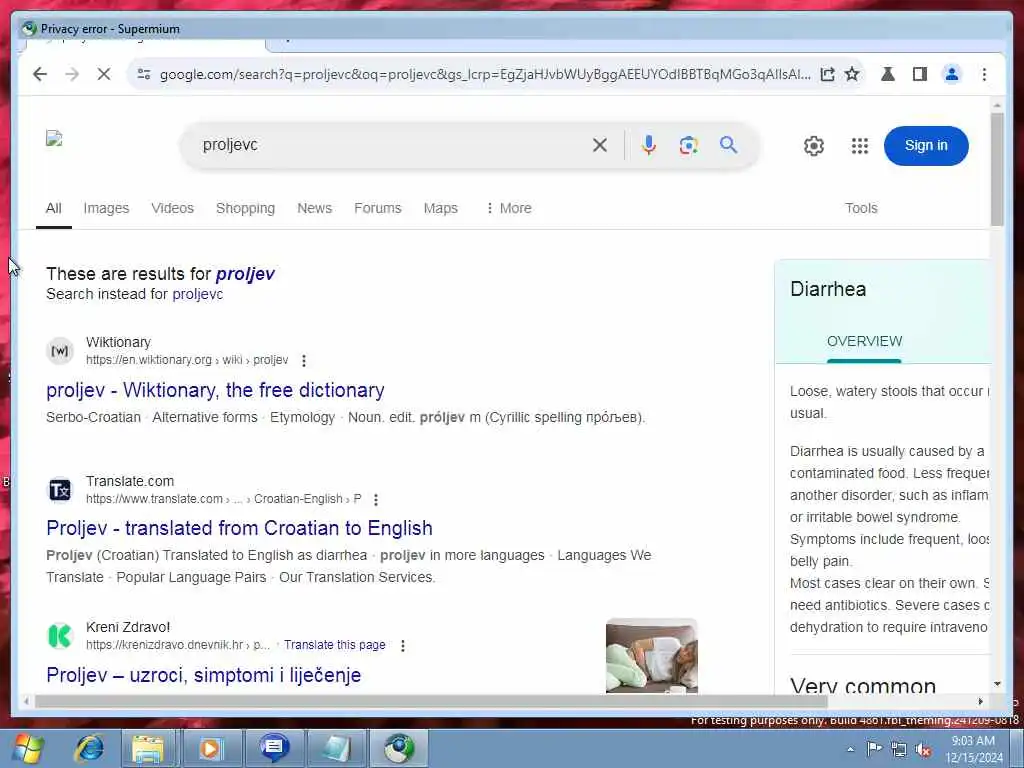Click the Diarrhea panel heading
The image size is (1024, 768).
coord(828,289)
